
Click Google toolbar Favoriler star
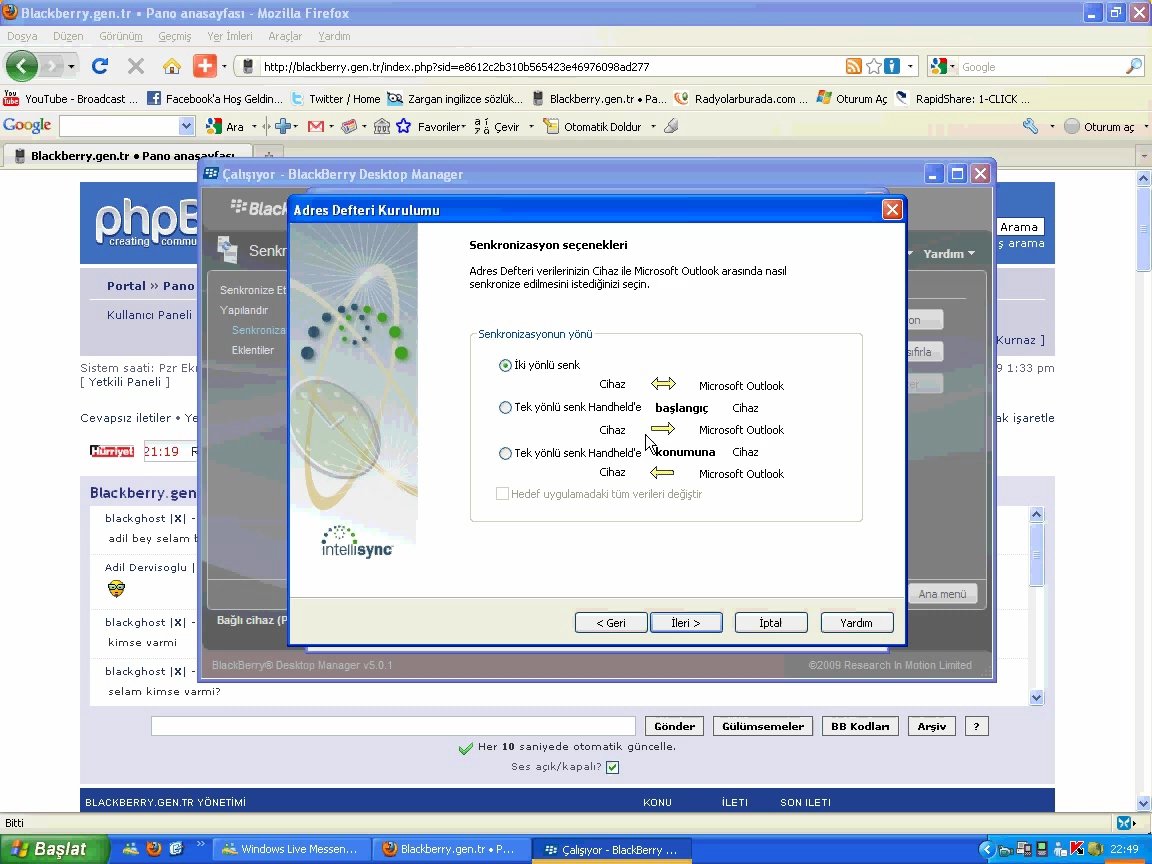click(x=403, y=126)
